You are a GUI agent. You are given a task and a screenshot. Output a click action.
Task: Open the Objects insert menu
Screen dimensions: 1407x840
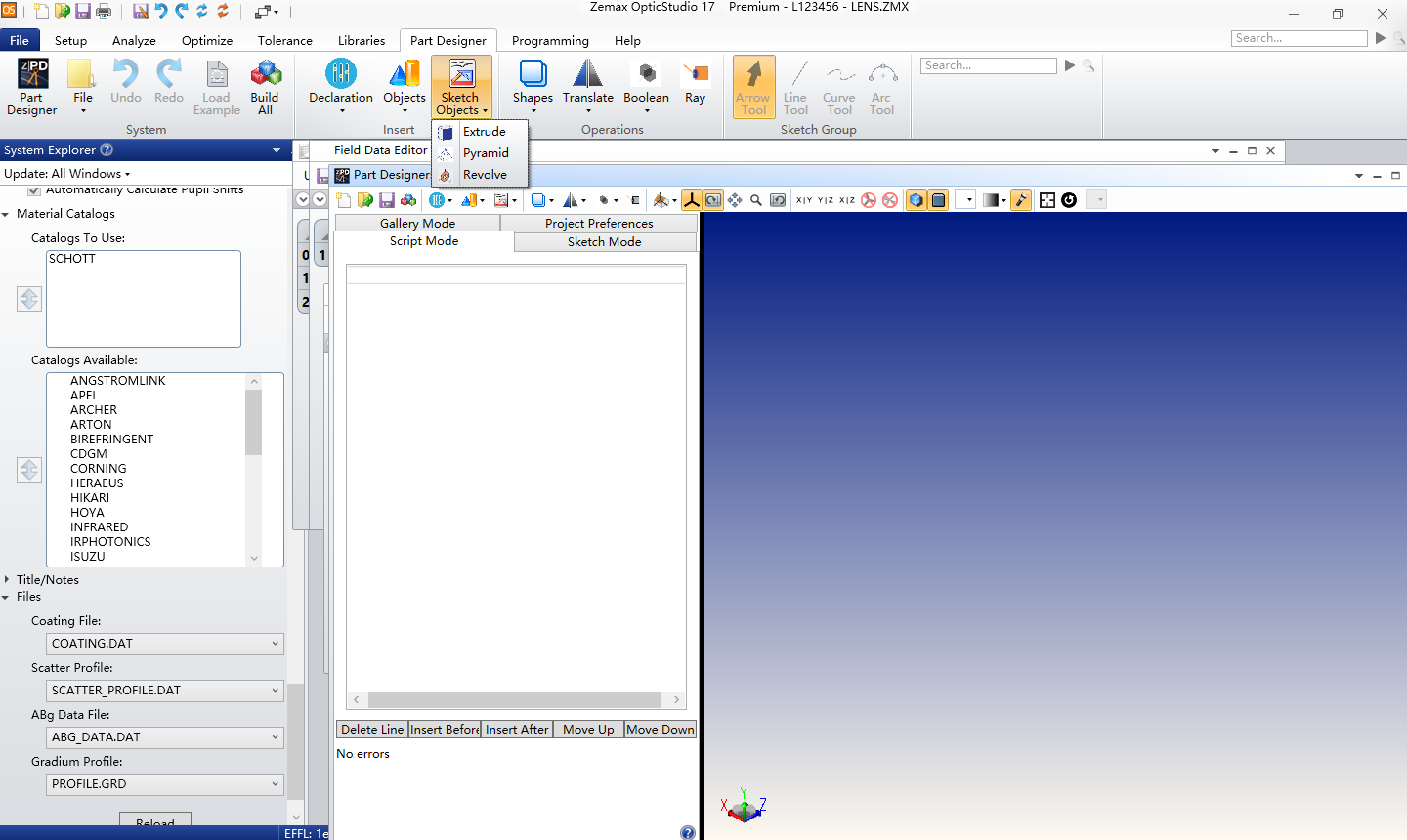(x=405, y=87)
